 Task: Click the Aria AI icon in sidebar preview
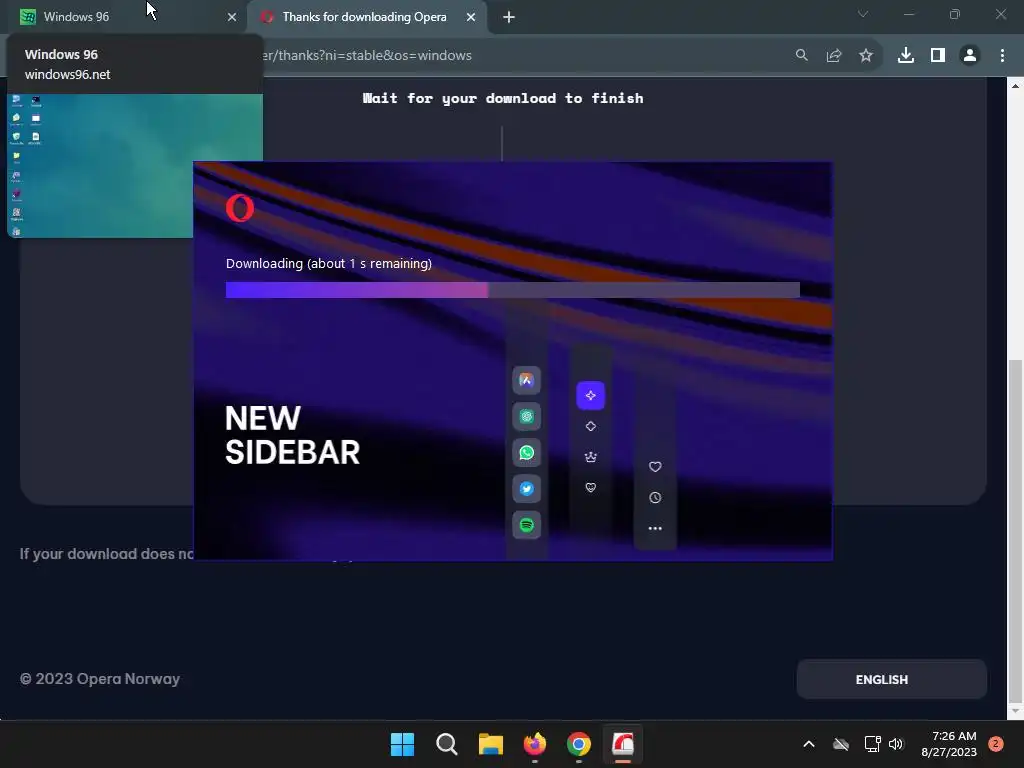(526, 381)
